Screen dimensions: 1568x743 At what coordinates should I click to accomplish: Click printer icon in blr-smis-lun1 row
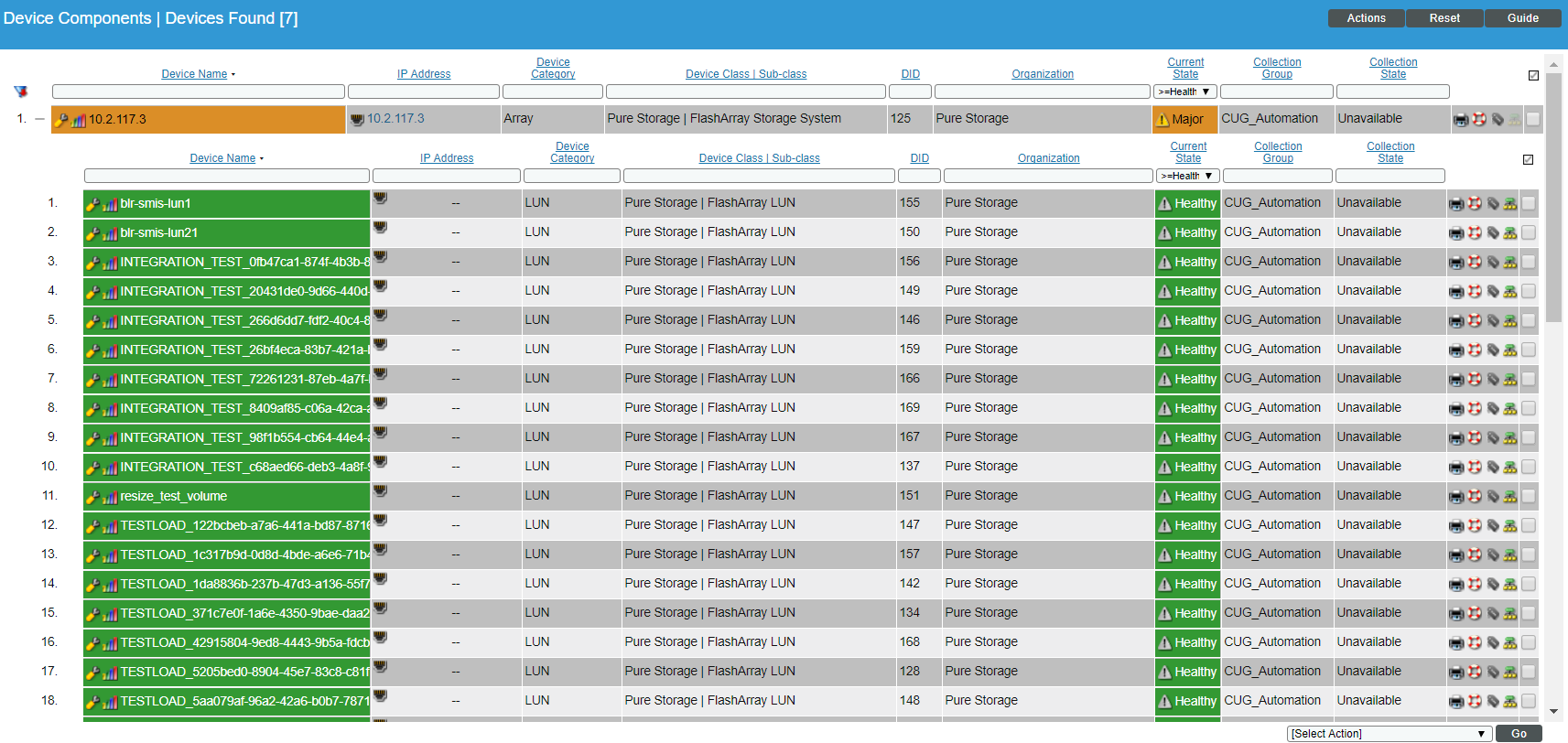1456,204
